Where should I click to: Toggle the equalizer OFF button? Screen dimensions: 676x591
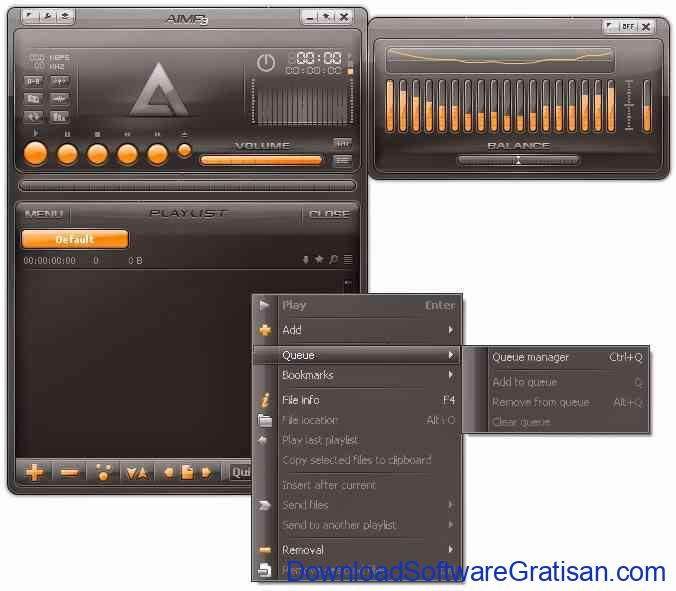coord(628,27)
